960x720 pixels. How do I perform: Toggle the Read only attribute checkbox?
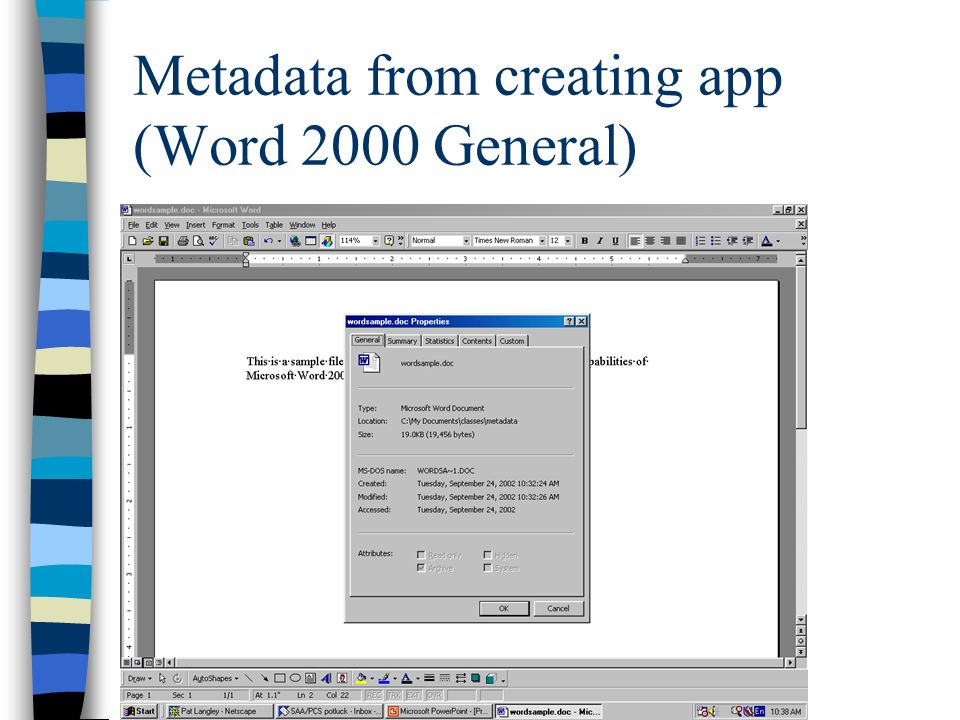point(421,555)
